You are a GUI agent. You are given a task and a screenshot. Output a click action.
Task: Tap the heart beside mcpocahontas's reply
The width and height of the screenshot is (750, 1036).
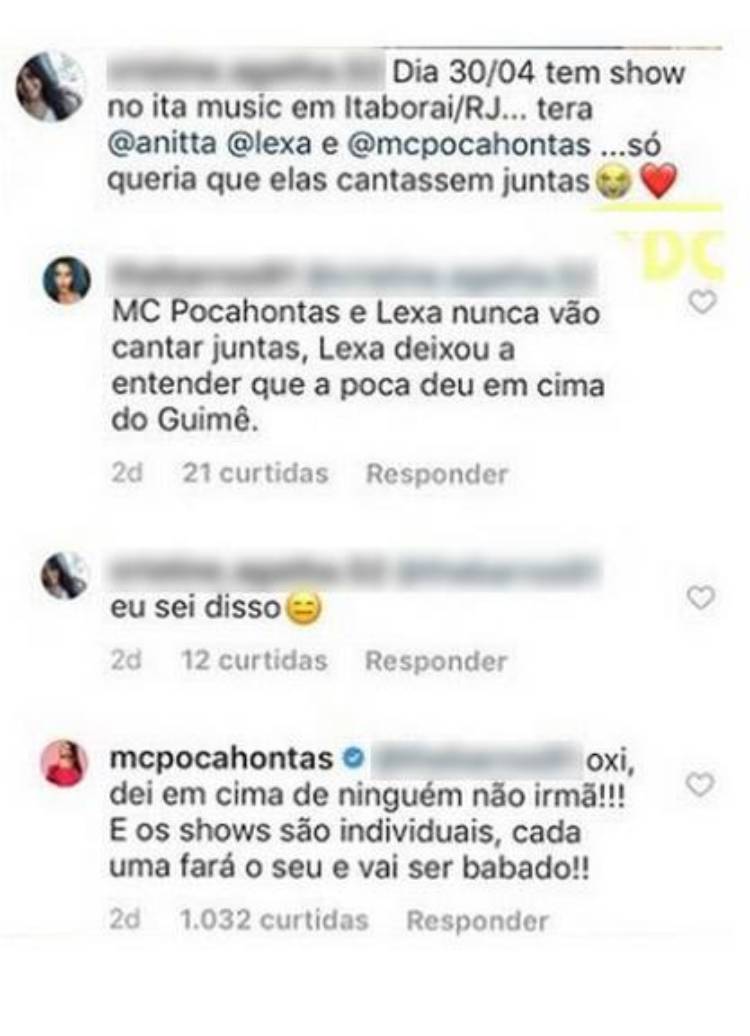click(701, 785)
